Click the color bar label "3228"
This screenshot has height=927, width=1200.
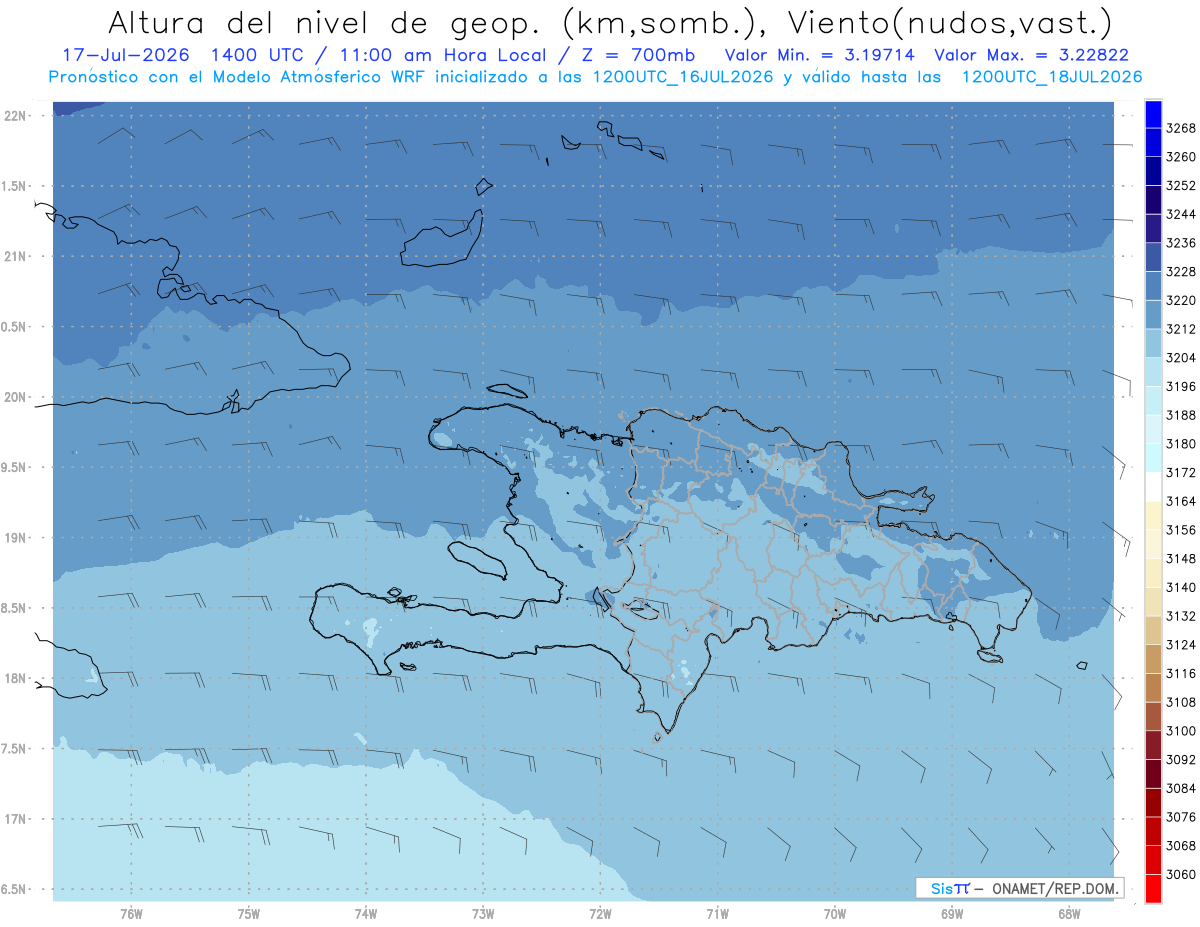pos(1181,272)
